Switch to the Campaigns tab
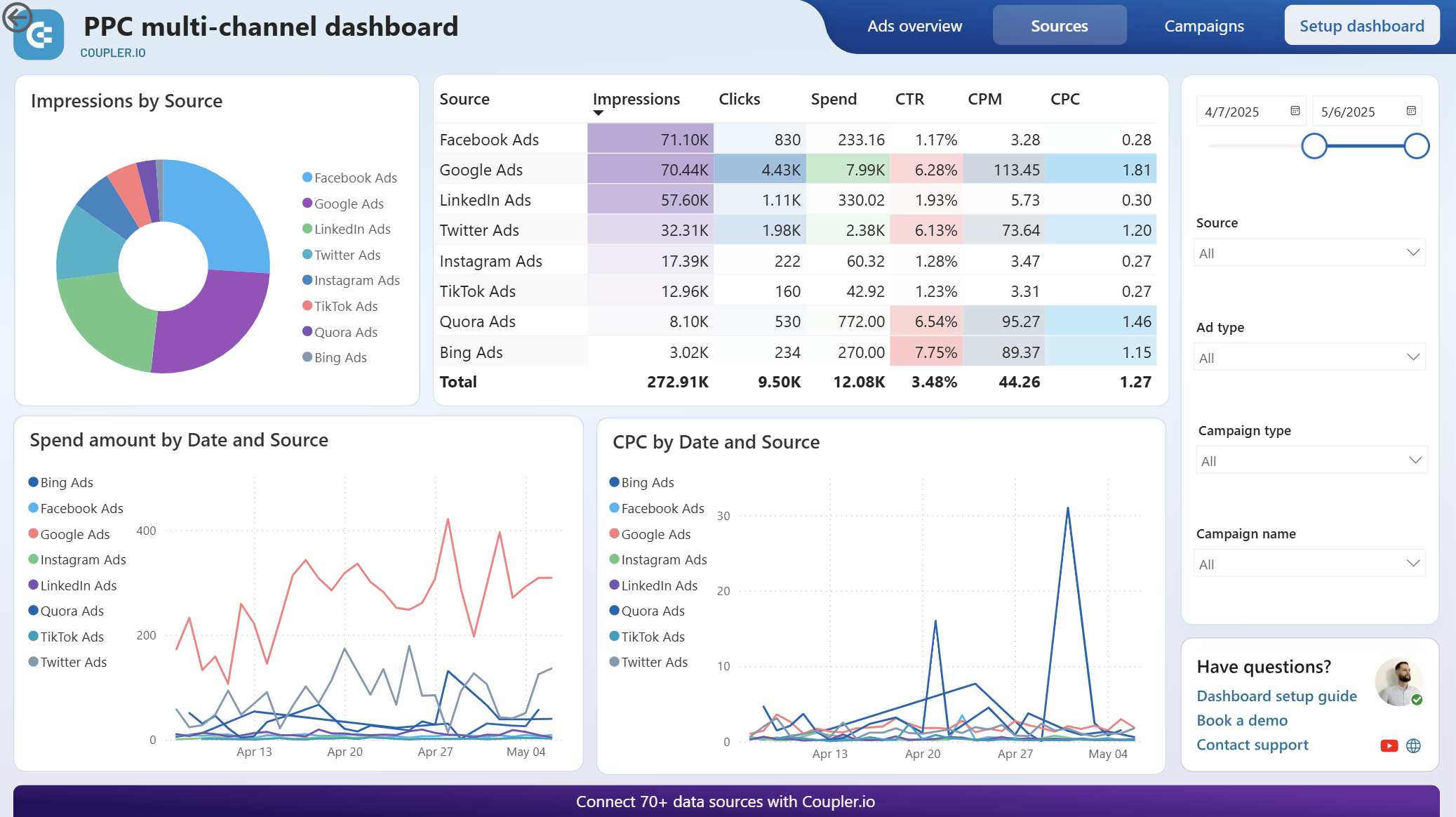Viewport: 1456px width, 817px height. (1203, 25)
